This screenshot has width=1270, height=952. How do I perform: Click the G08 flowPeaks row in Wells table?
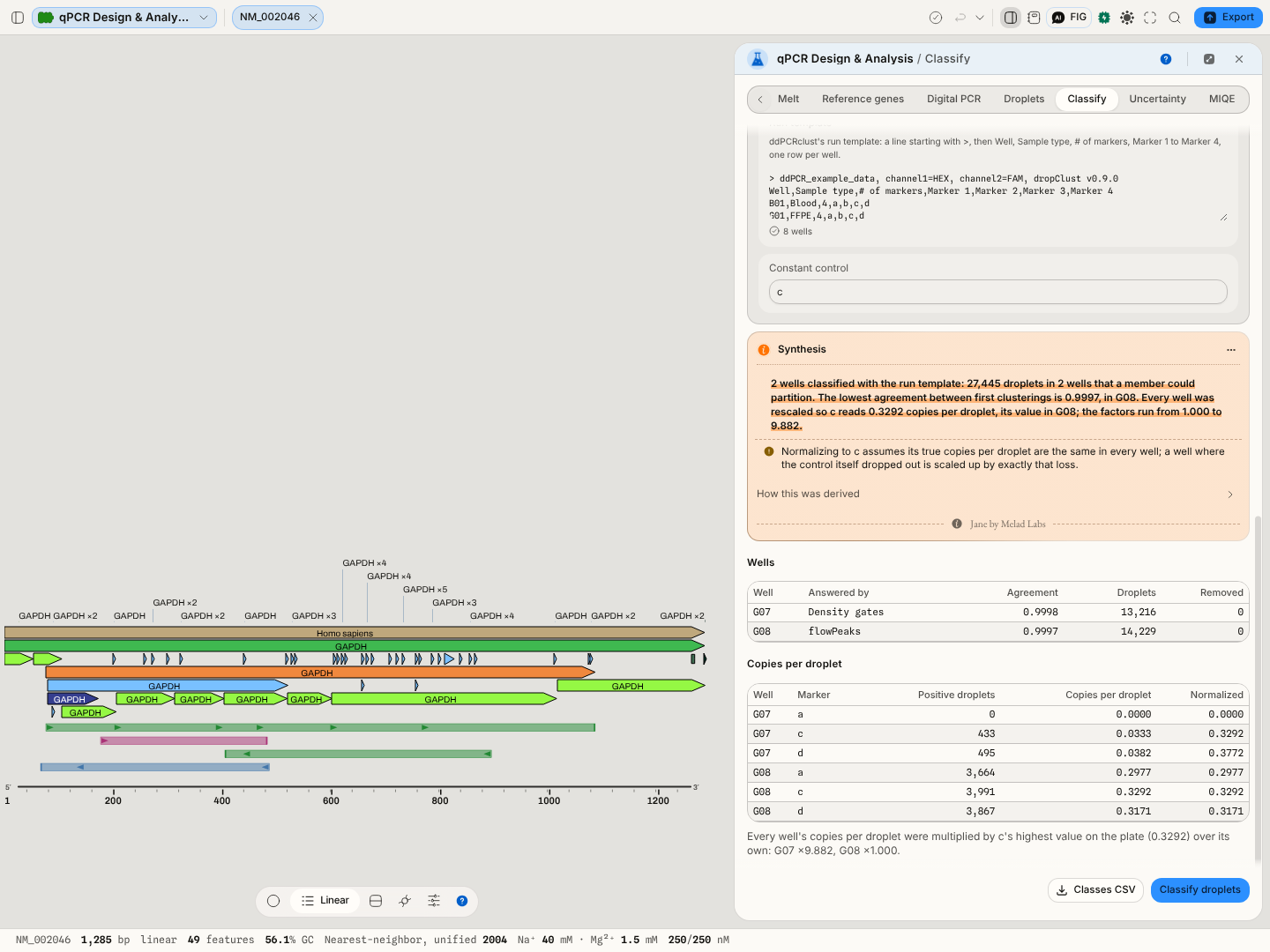[998, 632]
